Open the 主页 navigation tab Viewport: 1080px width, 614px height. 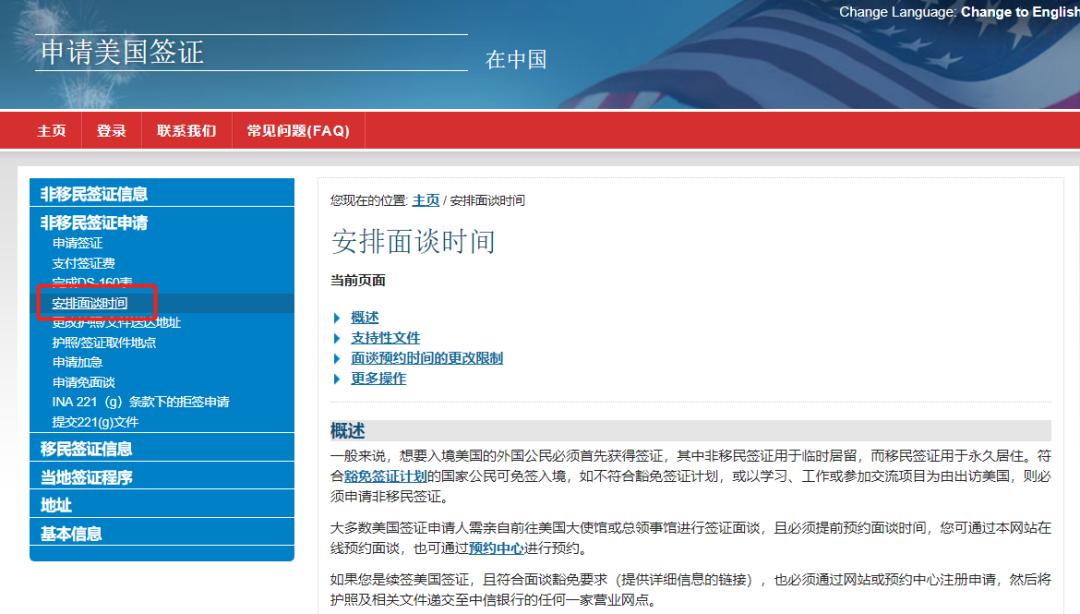[52, 131]
